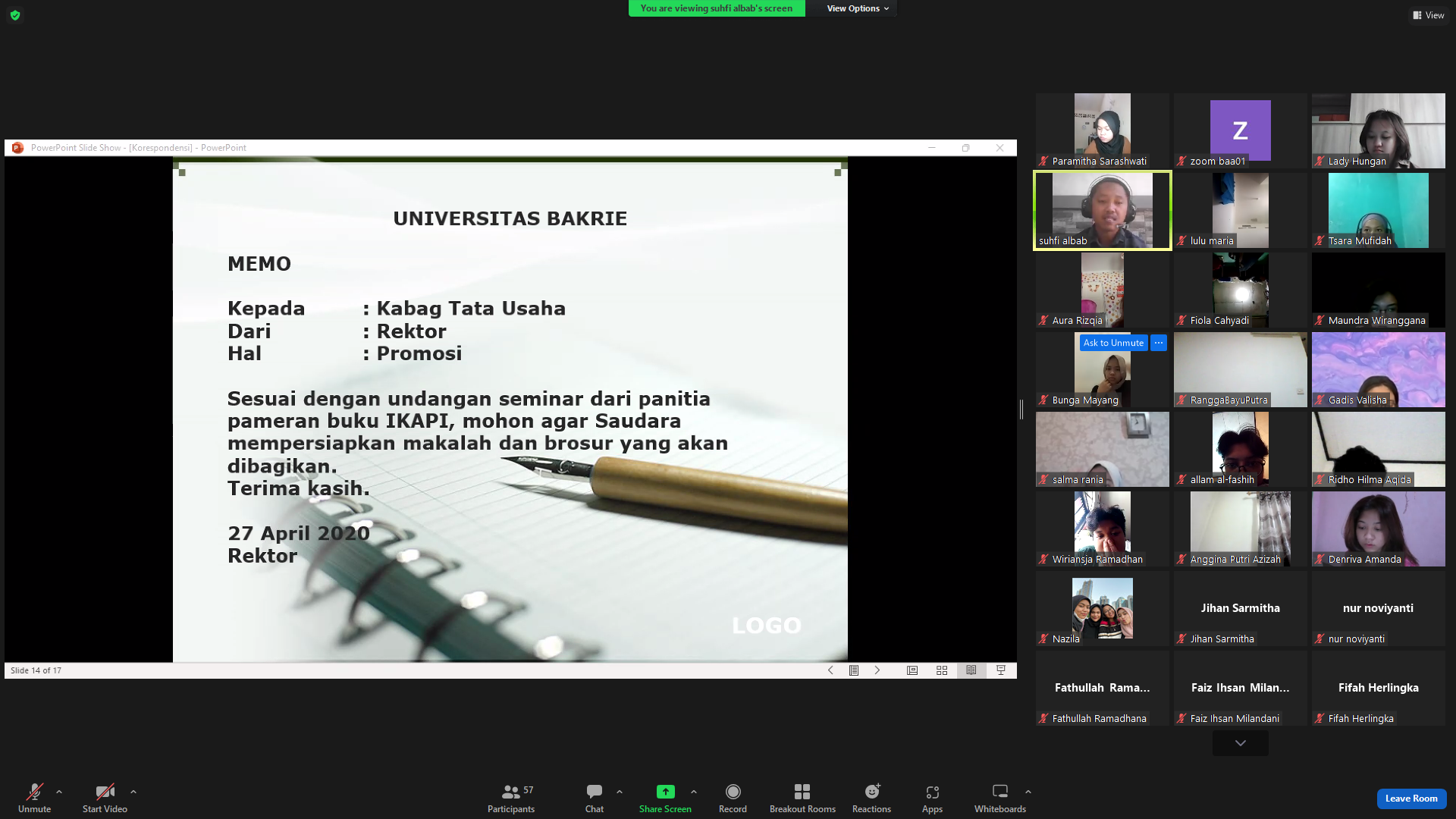Open the Chat panel
Image resolution: width=1456 pixels, height=819 pixels.
[595, 798]
